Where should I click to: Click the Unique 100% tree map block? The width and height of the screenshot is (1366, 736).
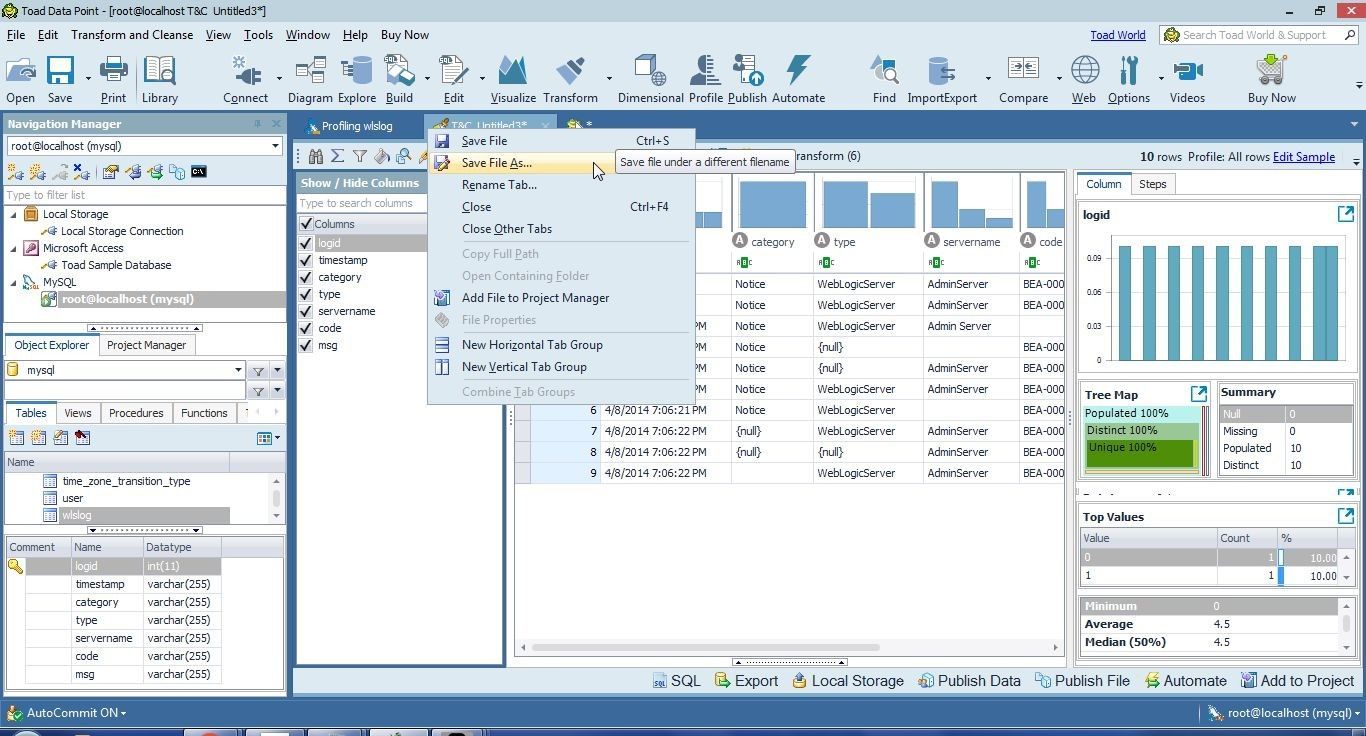point(1139,454)
